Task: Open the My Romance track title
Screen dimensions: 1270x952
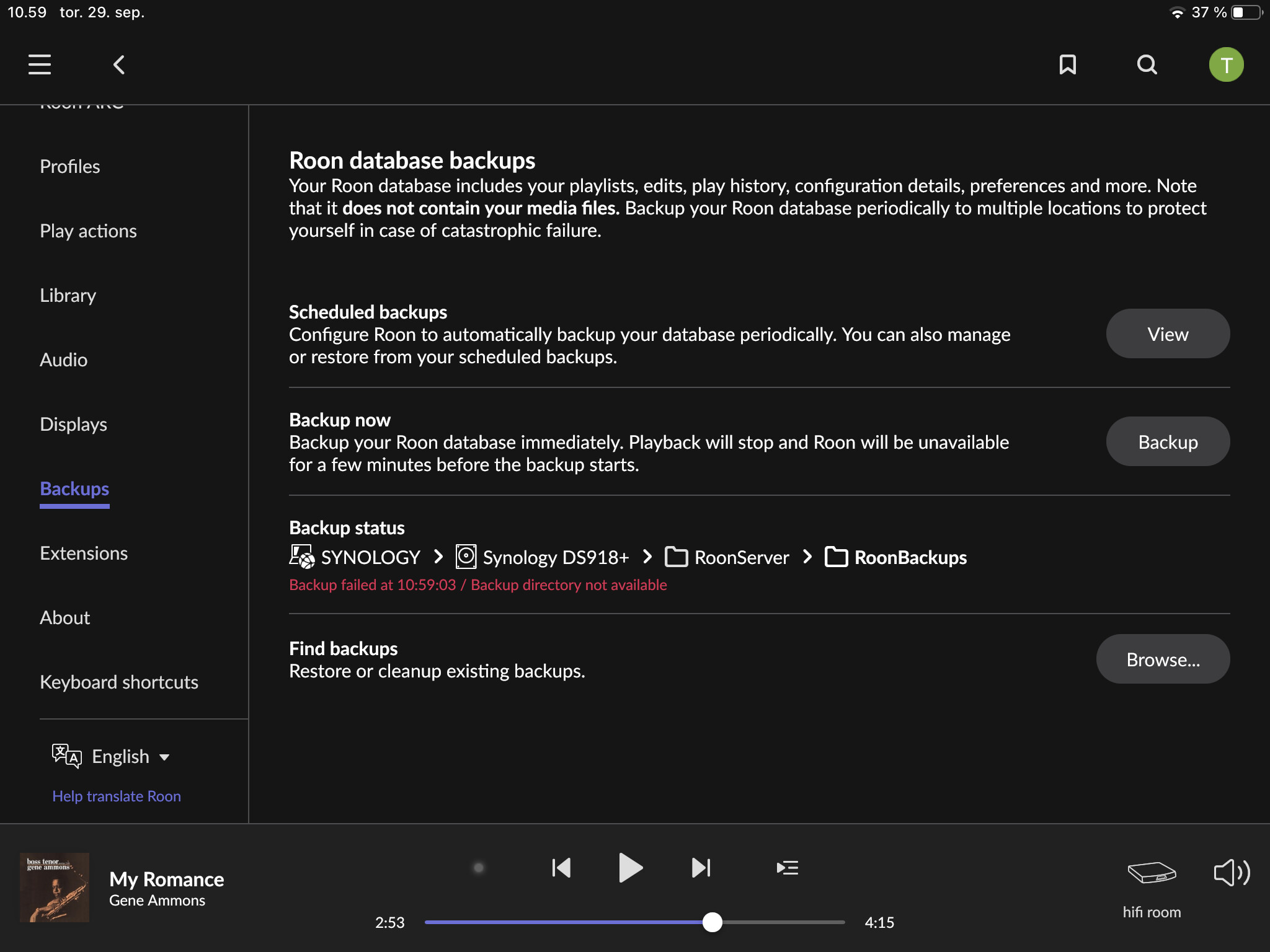Action: [166, 879]
